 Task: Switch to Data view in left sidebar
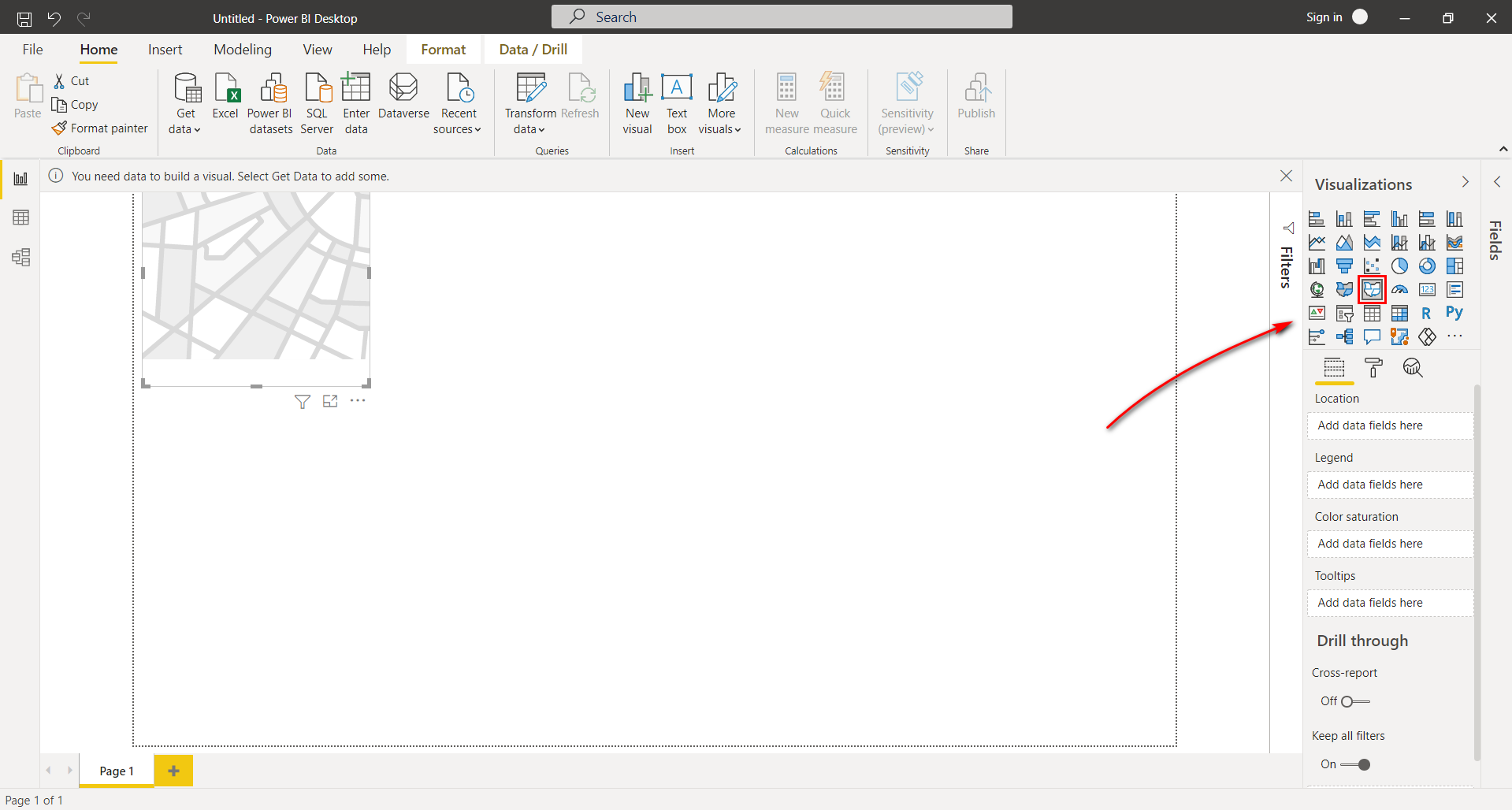coord(20,217)
